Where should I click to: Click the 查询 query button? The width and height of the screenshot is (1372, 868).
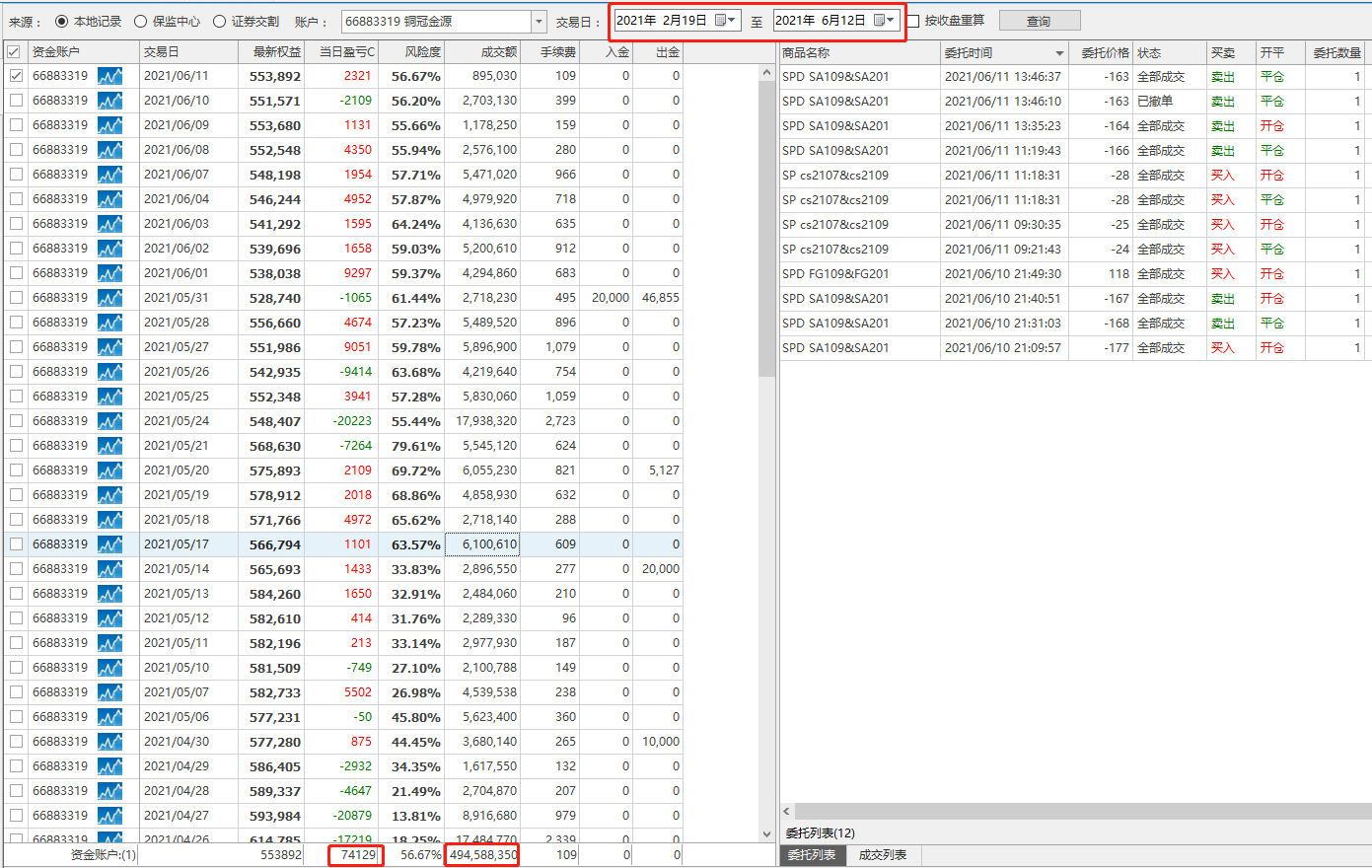[x=1039, y=21]
